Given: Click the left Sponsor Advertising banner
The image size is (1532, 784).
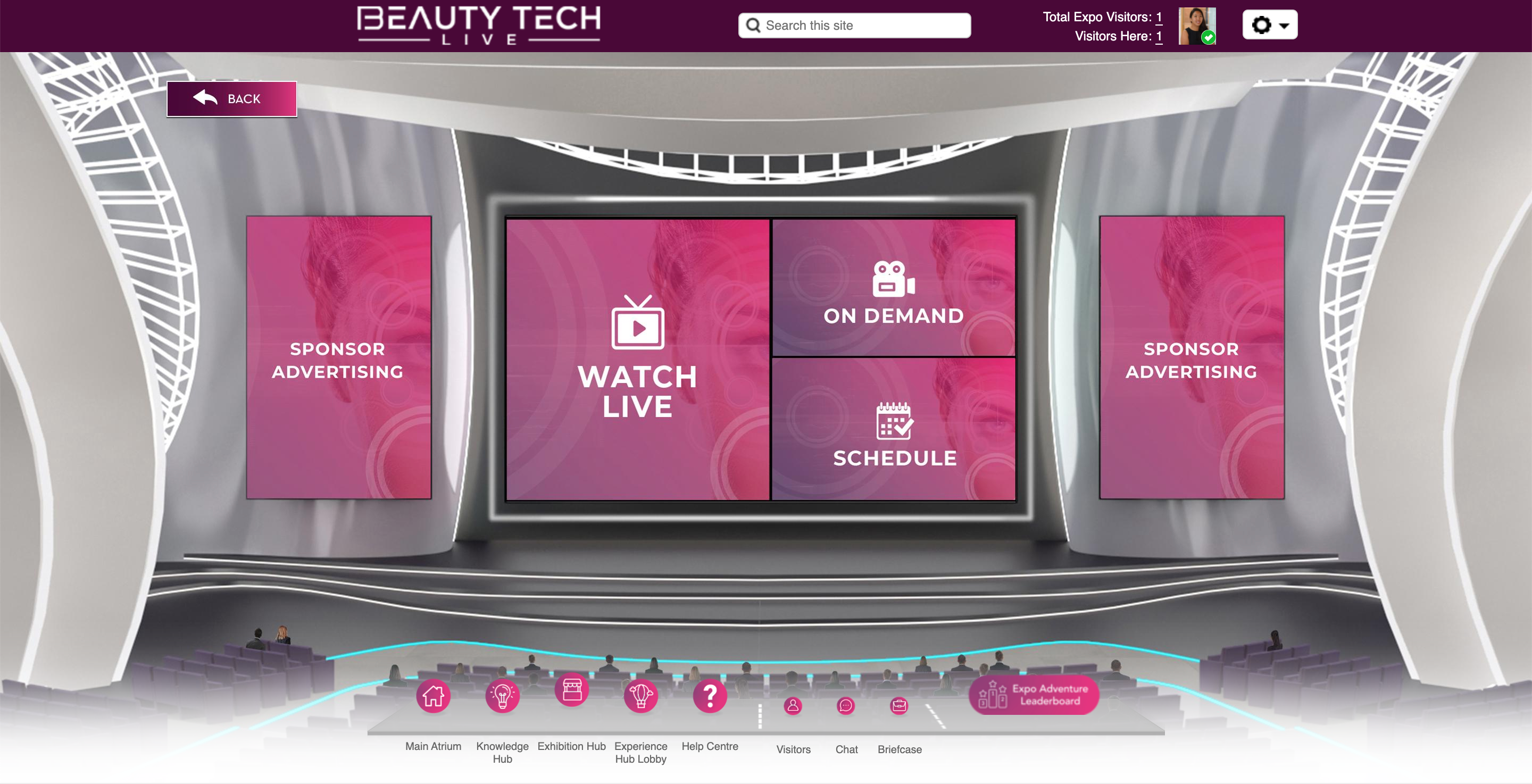Looking at the screenshot, I should coord(338,357).
